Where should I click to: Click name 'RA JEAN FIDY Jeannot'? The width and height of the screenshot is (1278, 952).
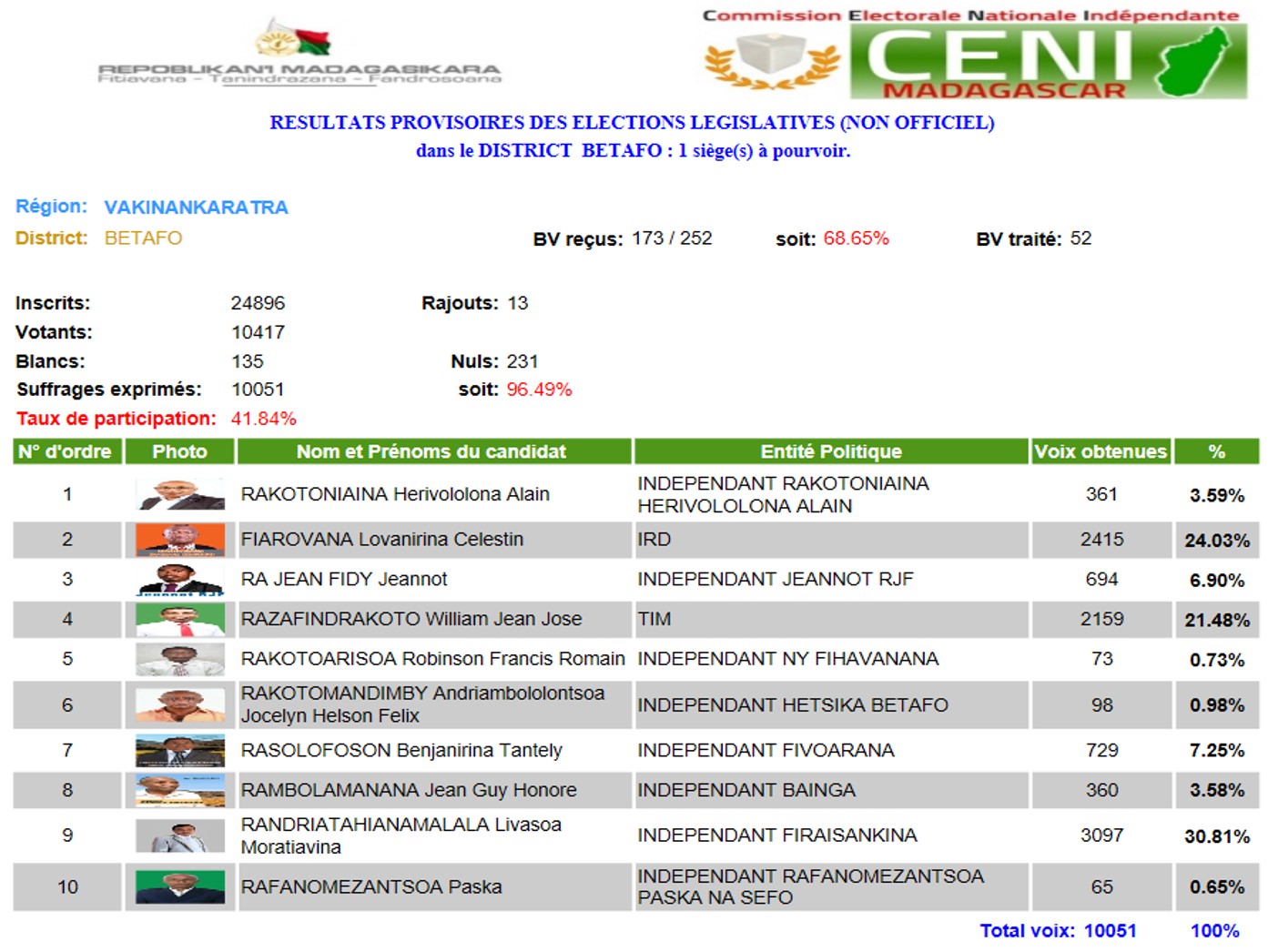click(x=344, y=579)
